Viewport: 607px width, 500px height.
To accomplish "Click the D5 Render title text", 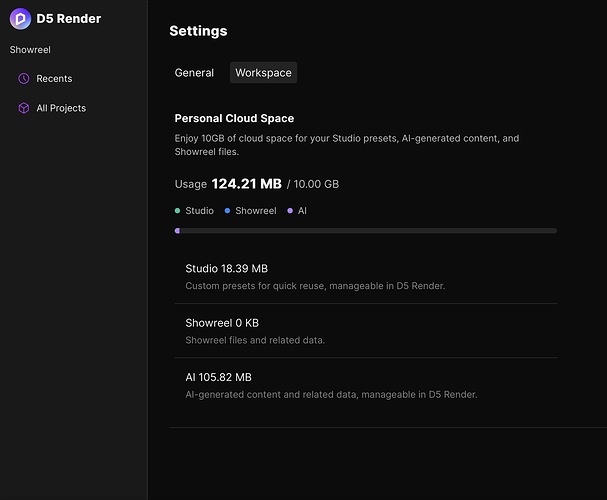I will click(x=69, y=19).
